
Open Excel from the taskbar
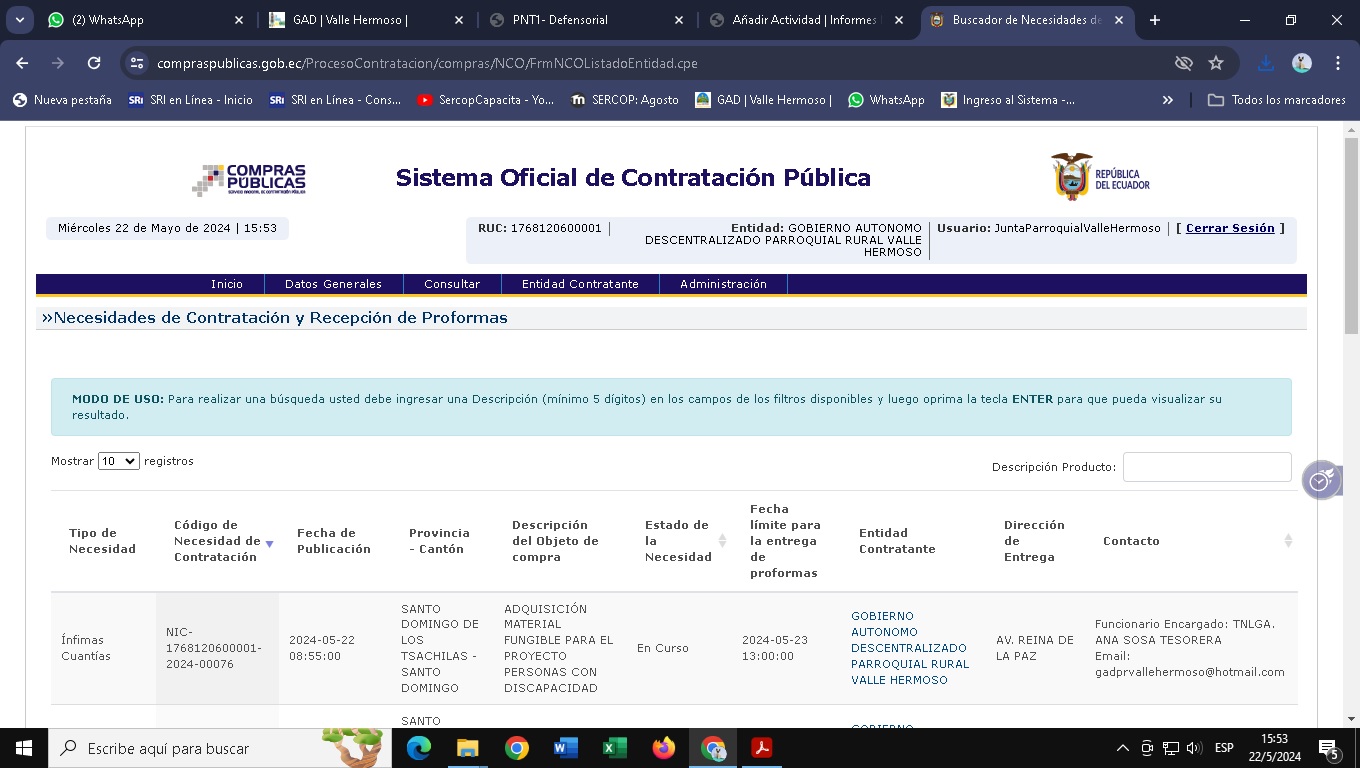point(614,748)
